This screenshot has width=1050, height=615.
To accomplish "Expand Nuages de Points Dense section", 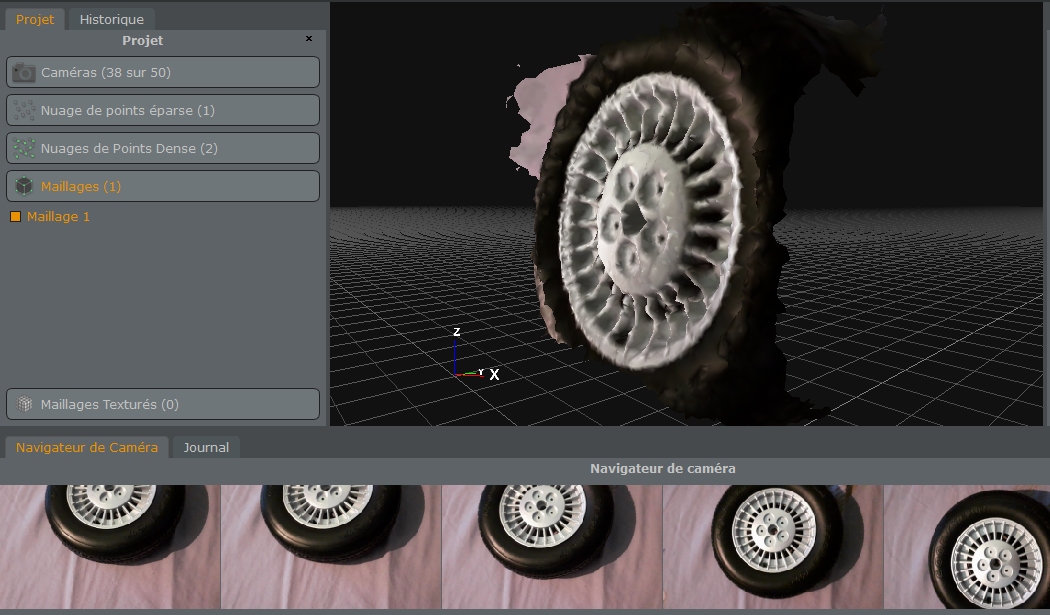I will point(163,149).
